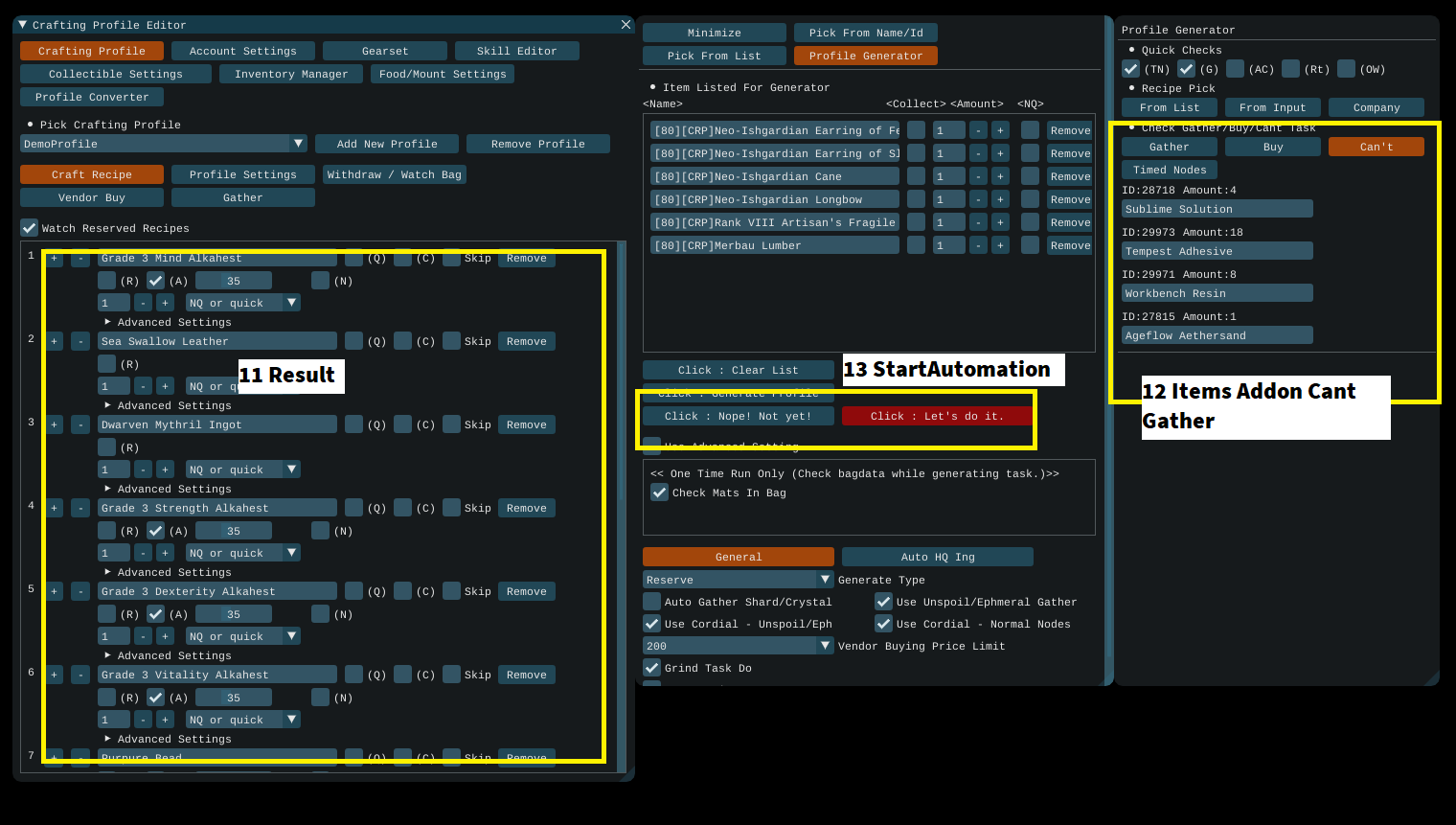Click the Sublime Solution item field
Viewport: 1456px width, 825px height.
click(x=1217, y=209)
